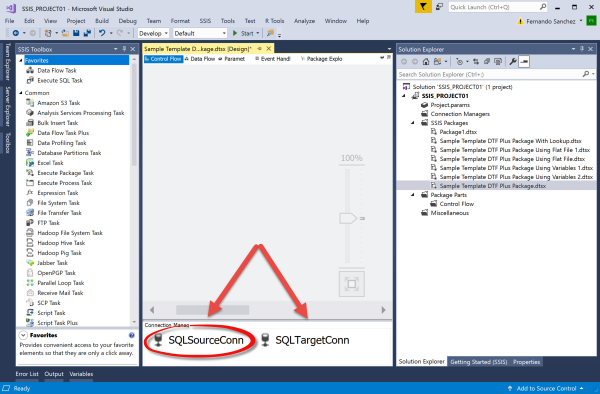Switch to the Data Flow tab
Image resolution: width=600 pixels, height=394 pixels.
[x=200, y=59]
